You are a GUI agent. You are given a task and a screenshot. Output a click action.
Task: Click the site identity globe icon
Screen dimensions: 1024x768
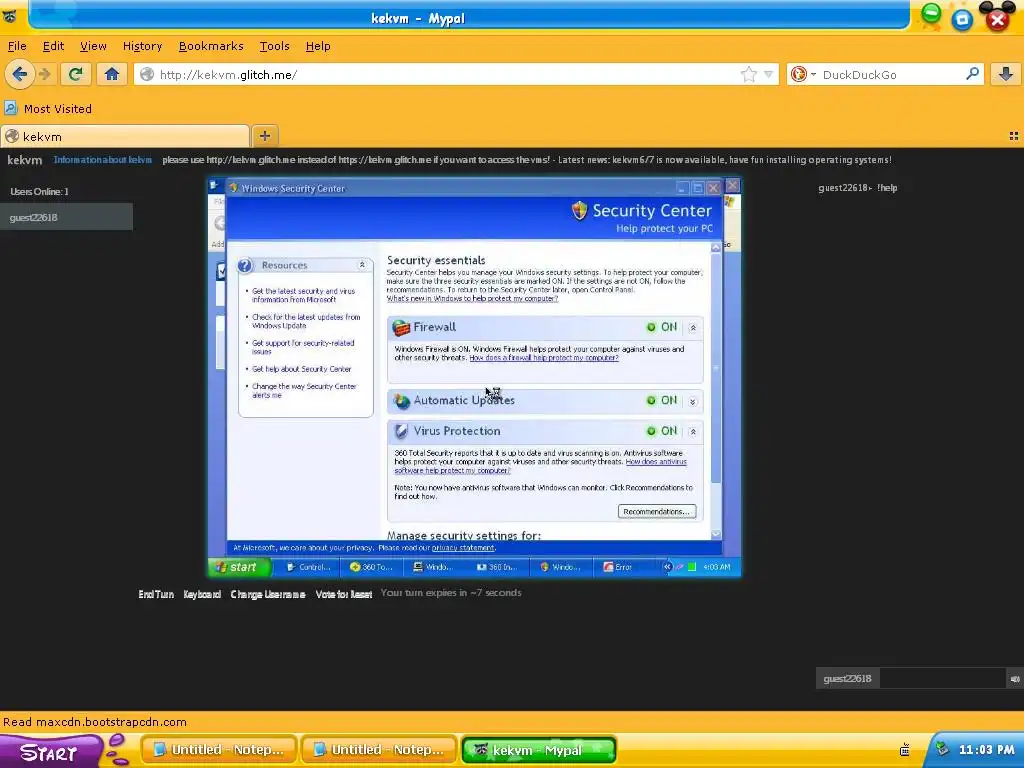(148, 74)
